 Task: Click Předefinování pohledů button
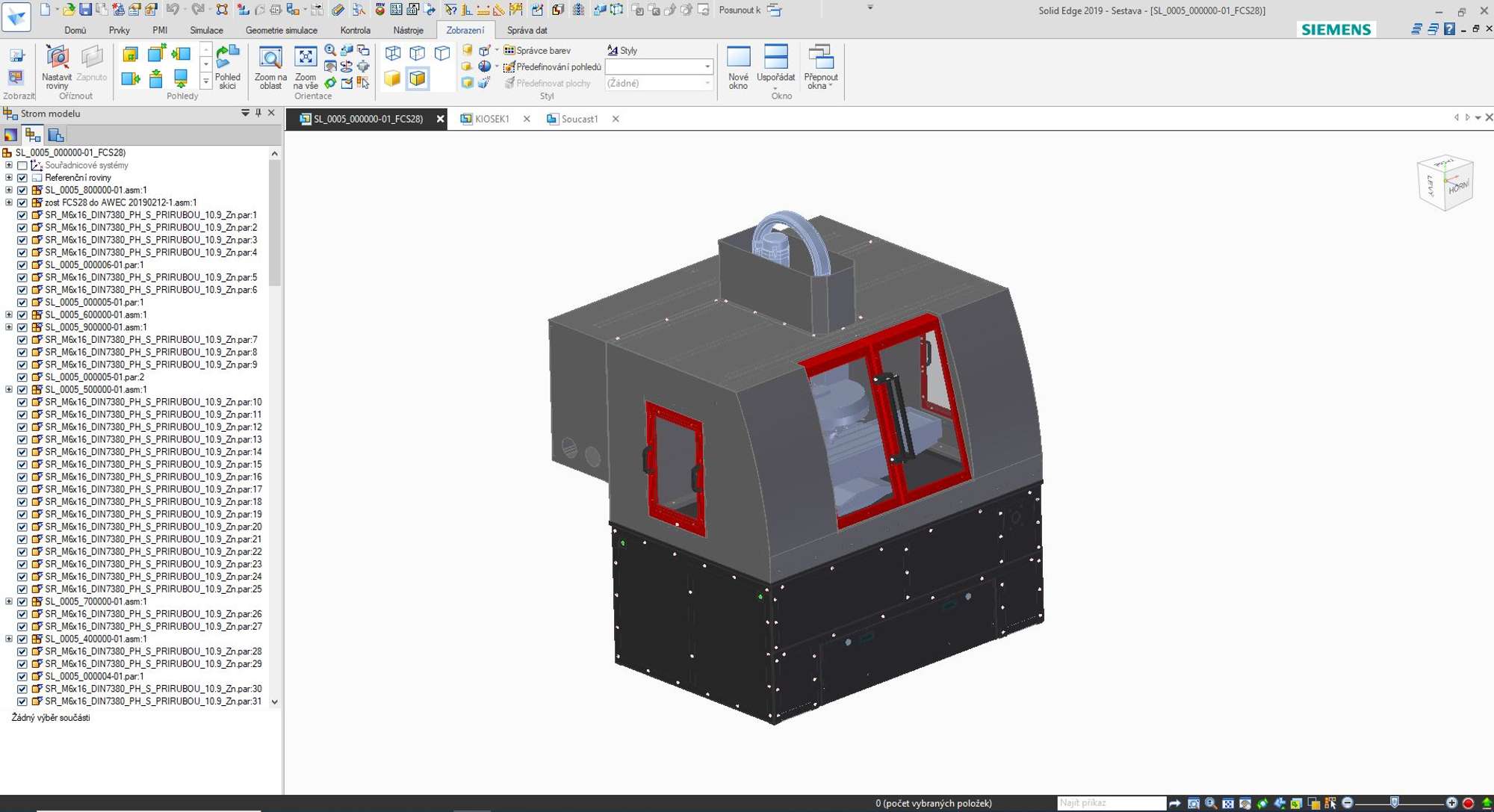tap(552, 66)
